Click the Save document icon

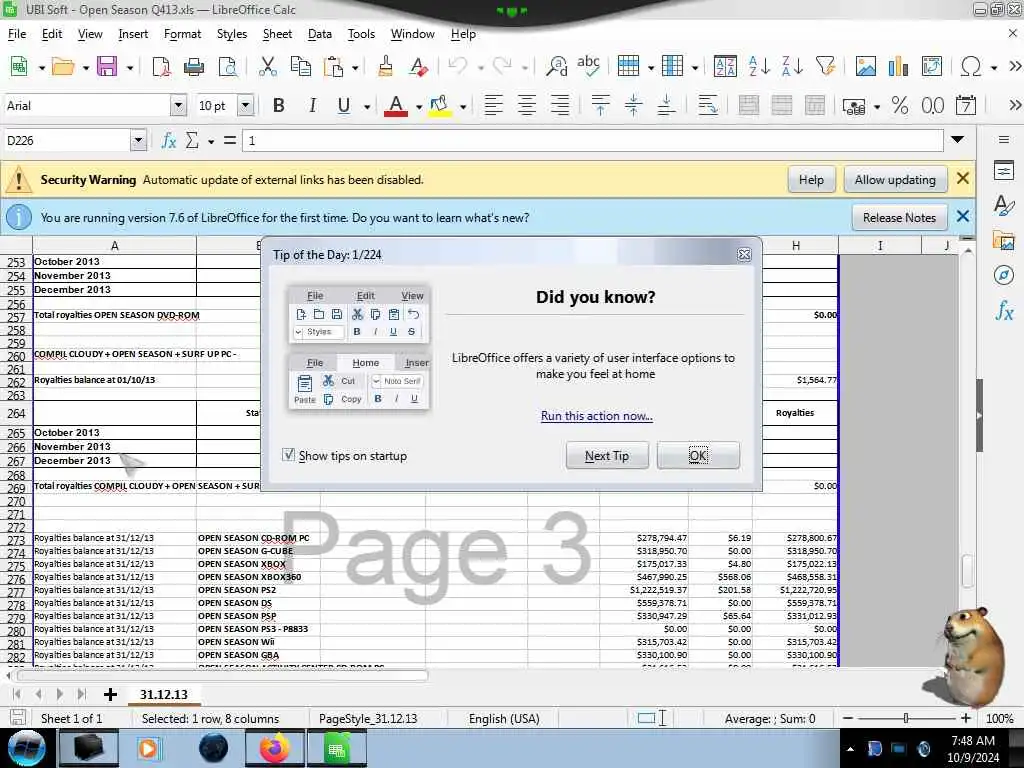(x=106, y=66)
